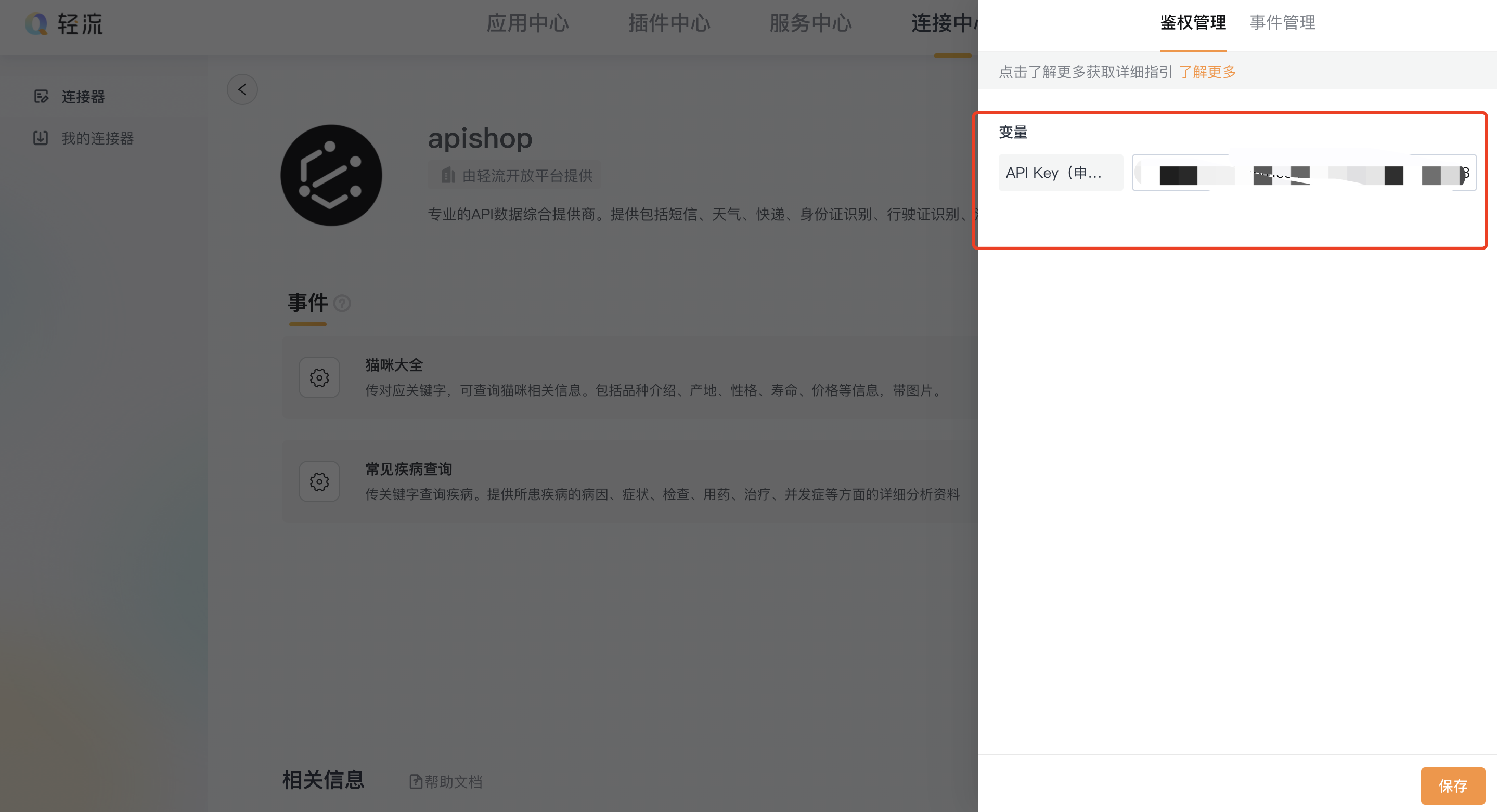Open 插件中心 in top navigation
Viewport: 1497px width, 812px height.
669,23
